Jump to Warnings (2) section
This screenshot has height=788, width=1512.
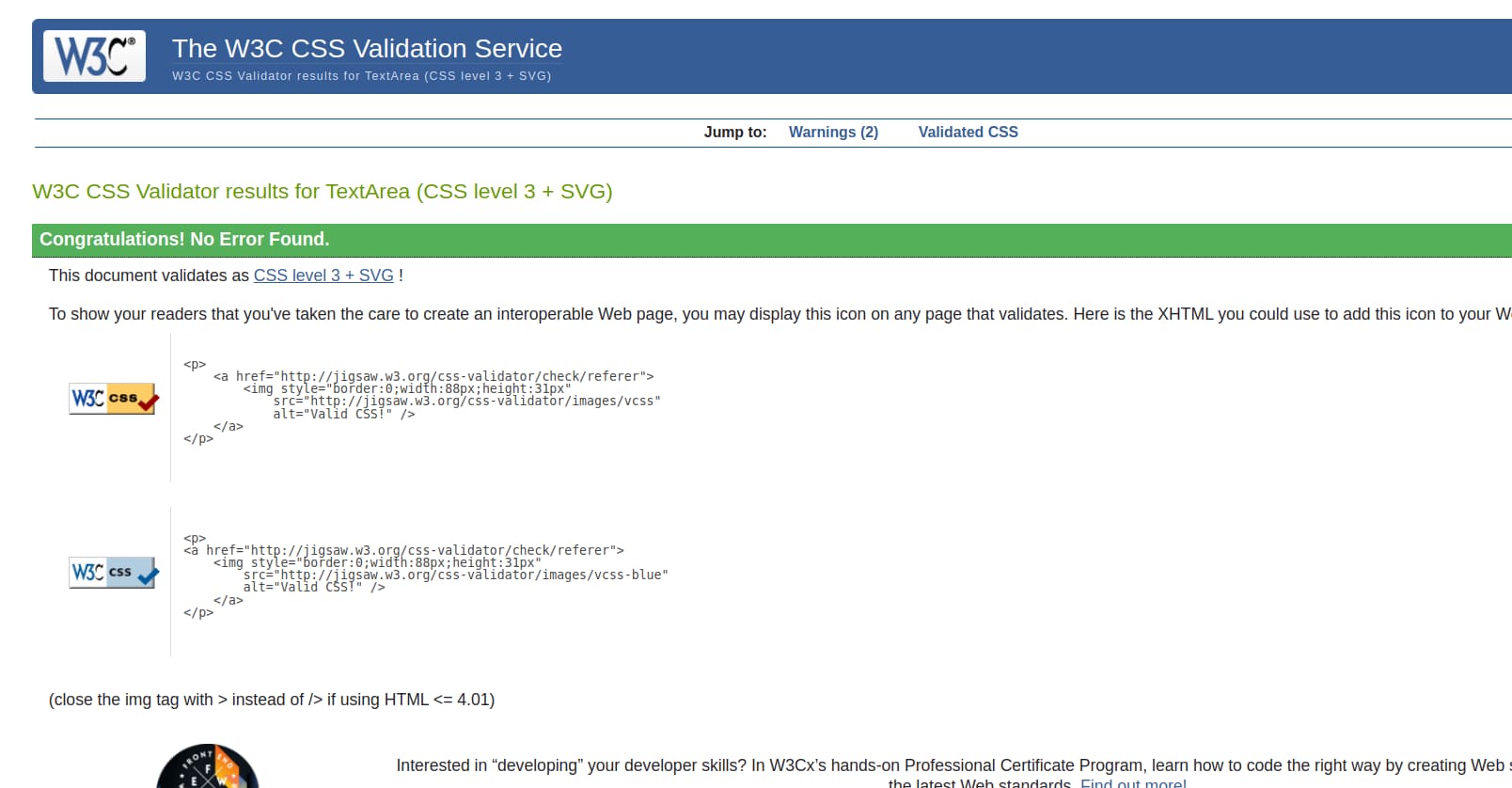point(833,133)
